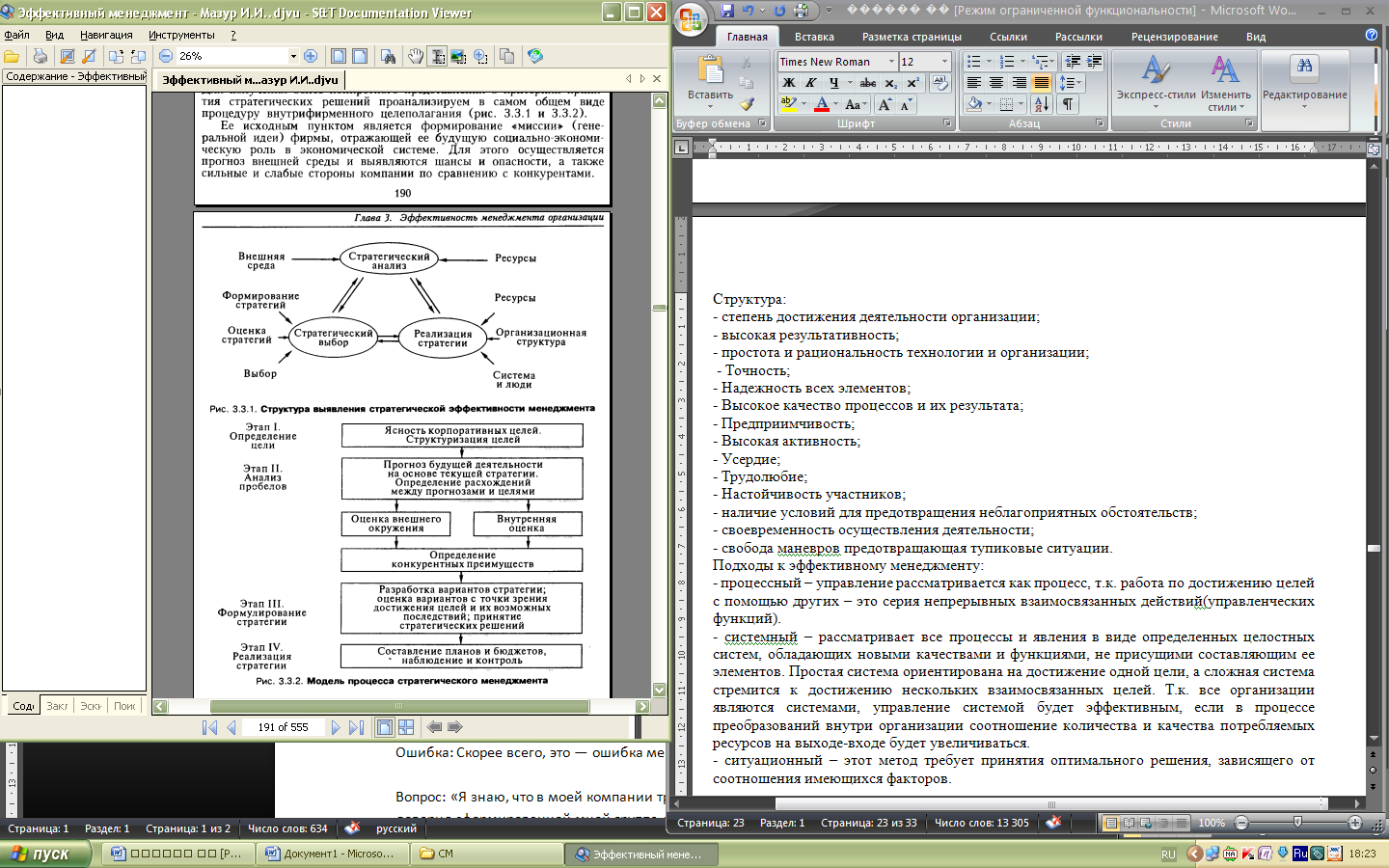The width and height of the screenshot is (1389, 868).
Task: Open the Файл menu in viewer
Action: (16, 35)
